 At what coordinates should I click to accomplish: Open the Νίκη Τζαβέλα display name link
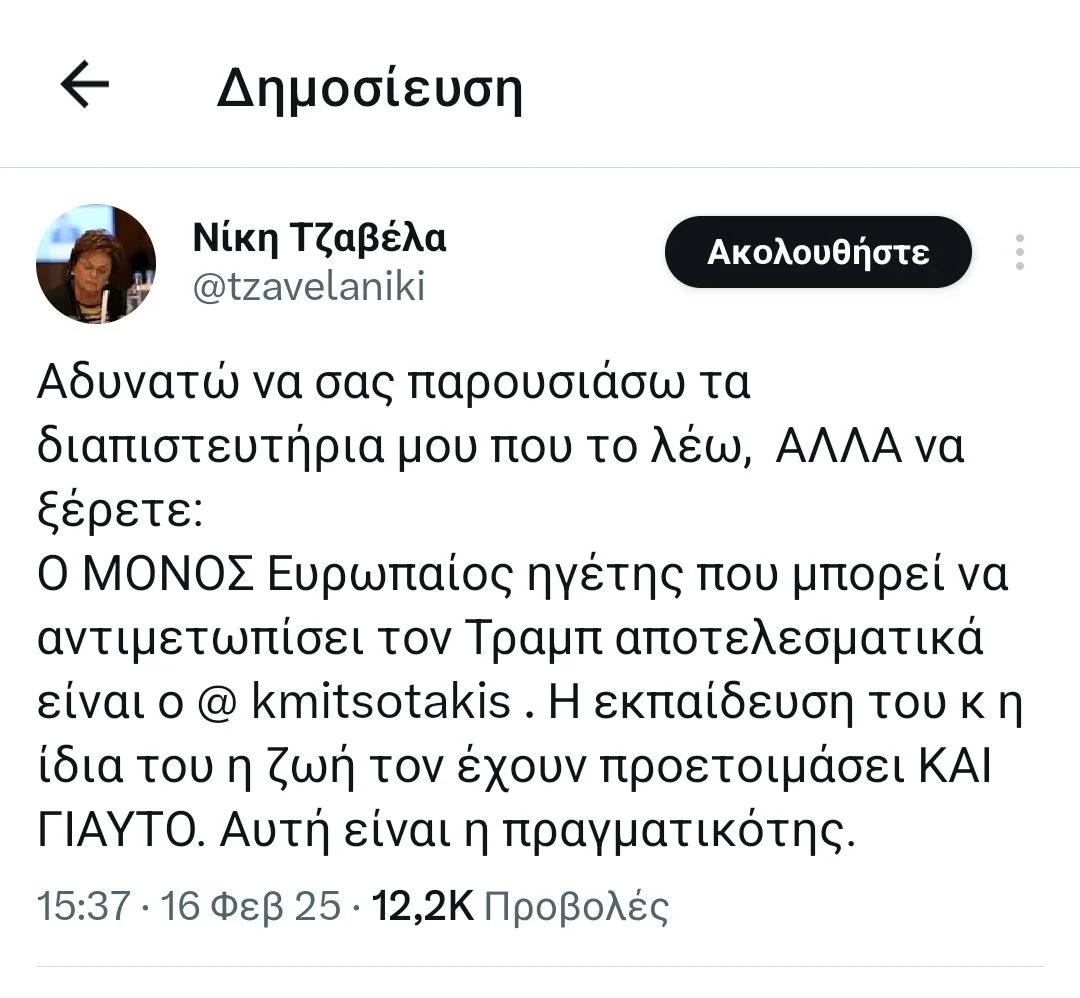318,238
